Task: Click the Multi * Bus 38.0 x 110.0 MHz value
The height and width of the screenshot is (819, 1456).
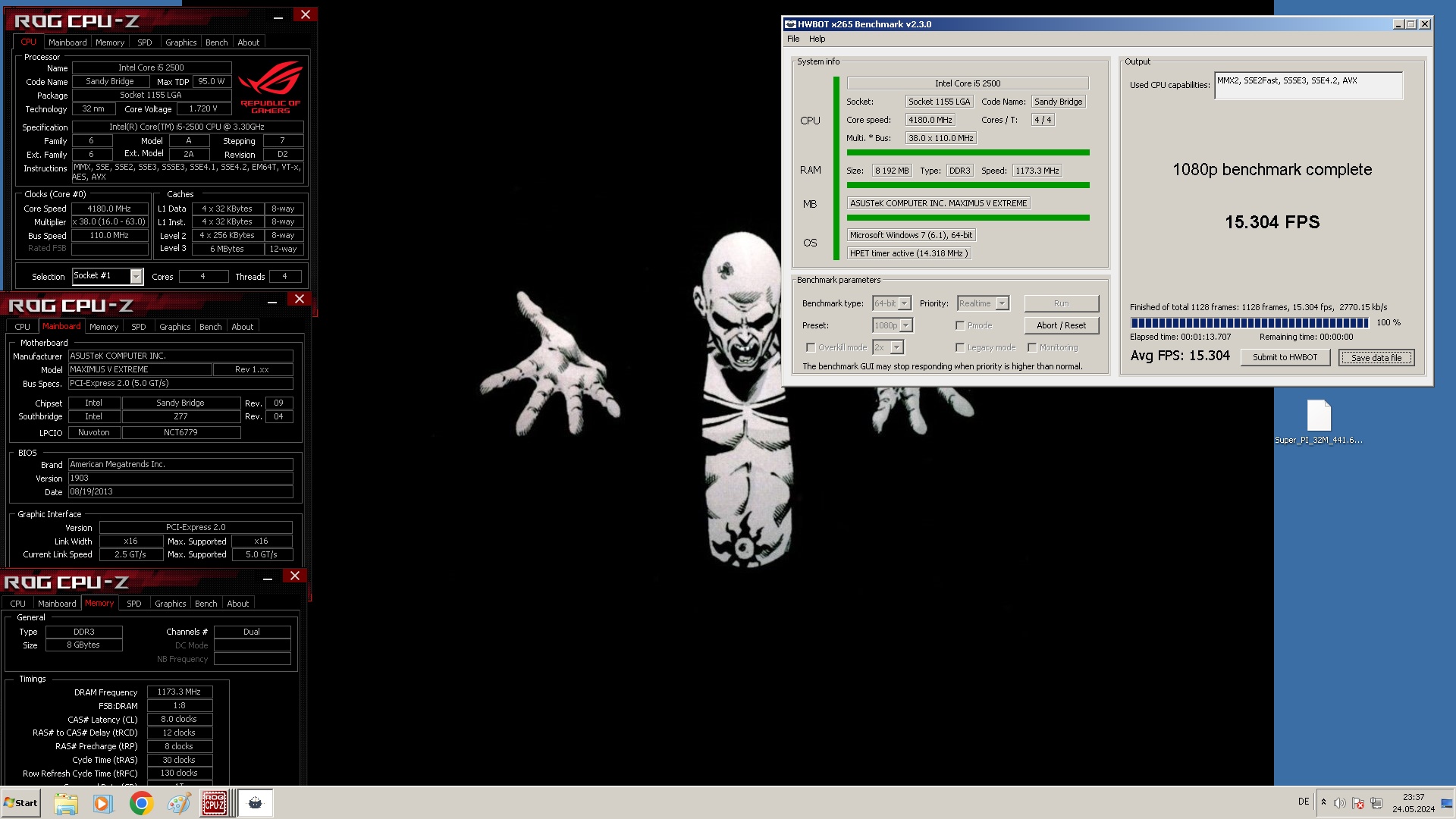Action: pyautogui.click(x=941, y=138)
